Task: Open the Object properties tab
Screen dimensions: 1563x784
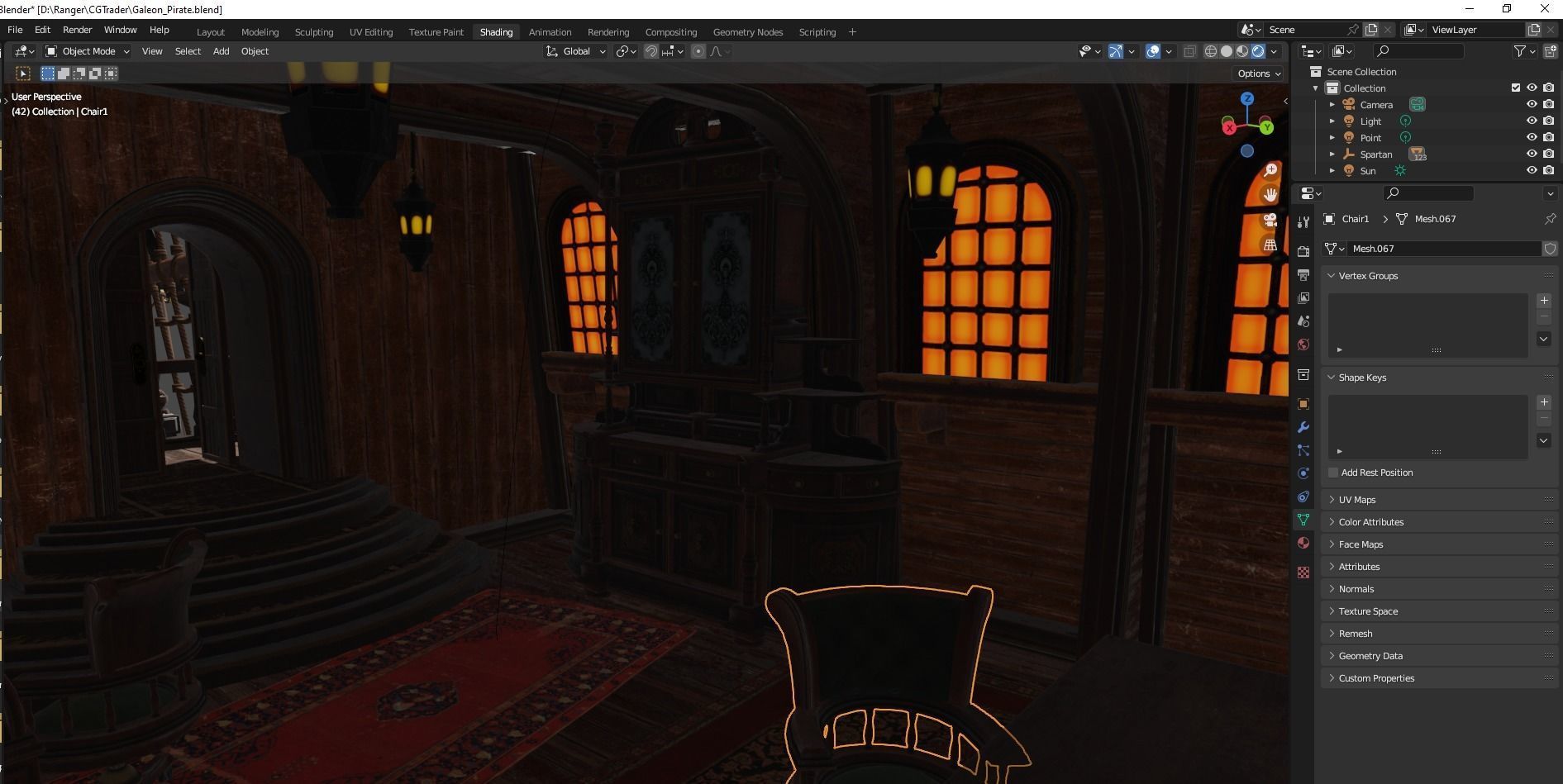Action: point(1303,404)
